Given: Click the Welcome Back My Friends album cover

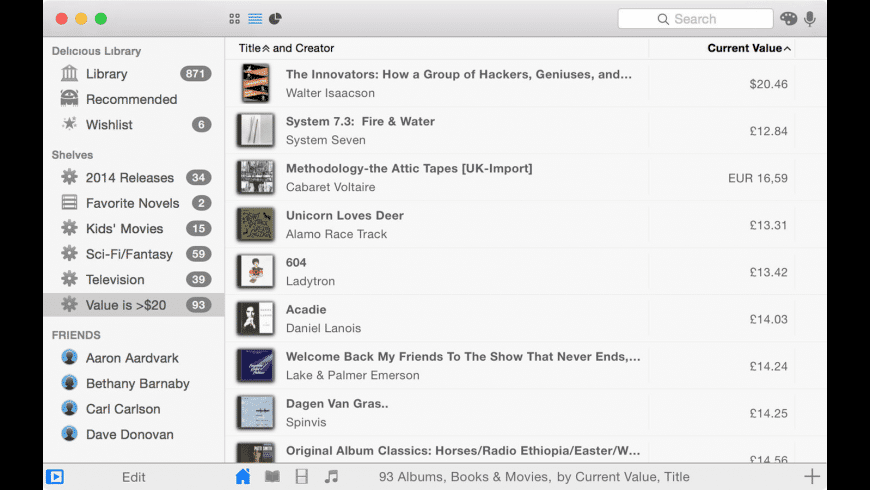Looking at the screenshot, I should click(256, 366).
